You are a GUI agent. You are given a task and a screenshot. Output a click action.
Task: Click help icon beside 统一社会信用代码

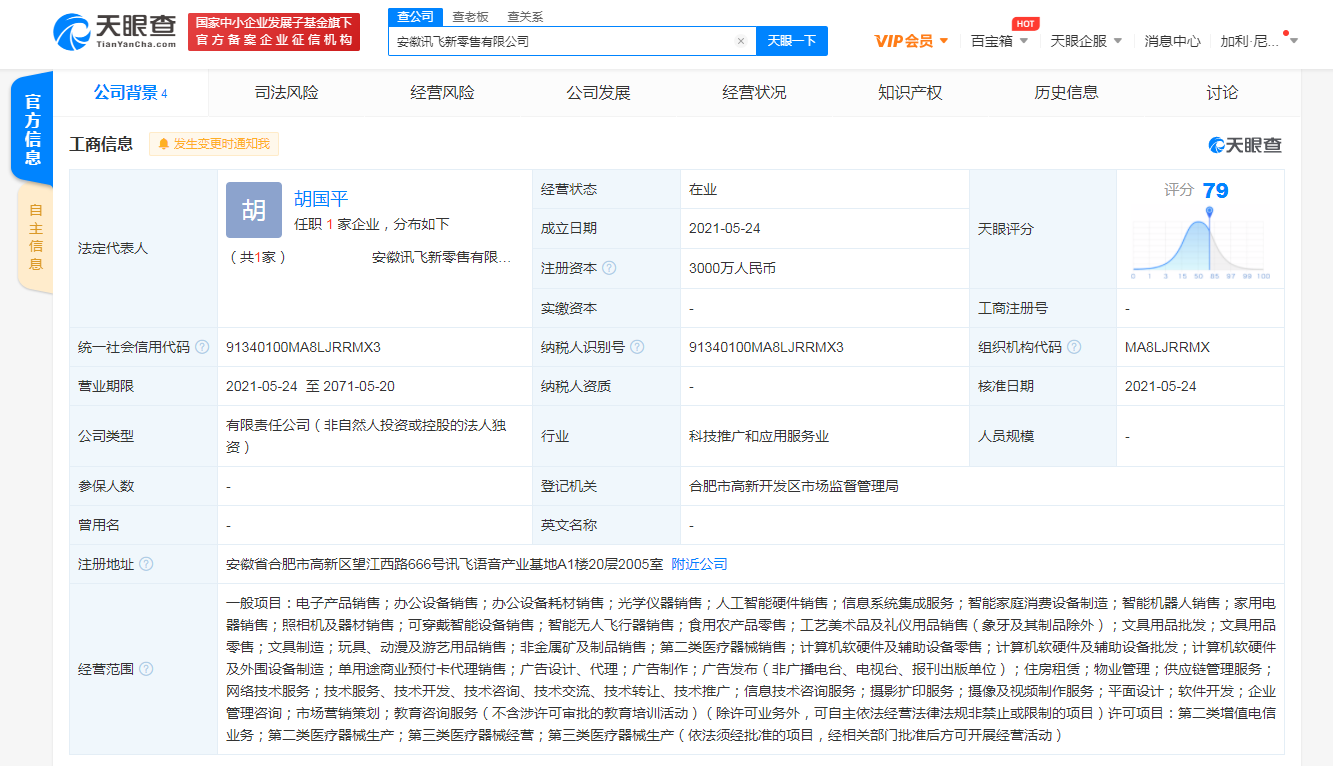click(202, 347)
